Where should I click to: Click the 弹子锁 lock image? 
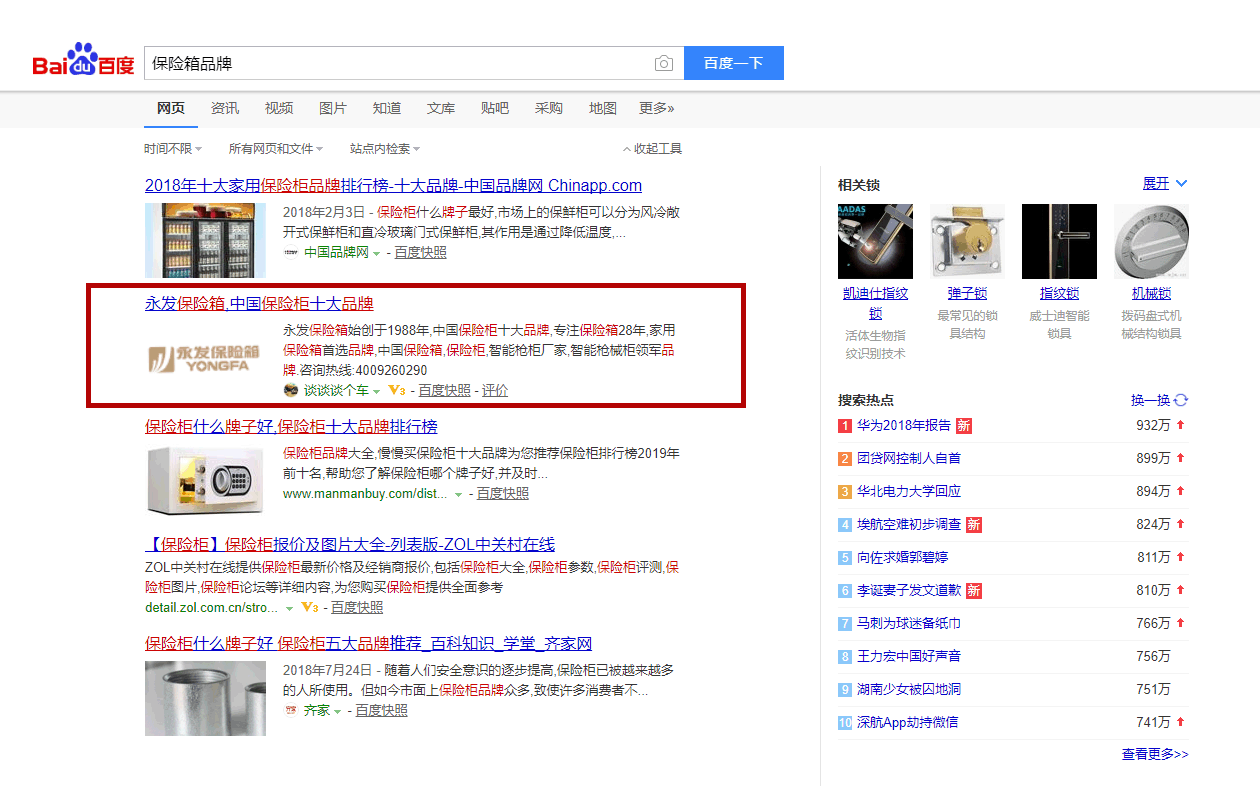click(967, 241)
